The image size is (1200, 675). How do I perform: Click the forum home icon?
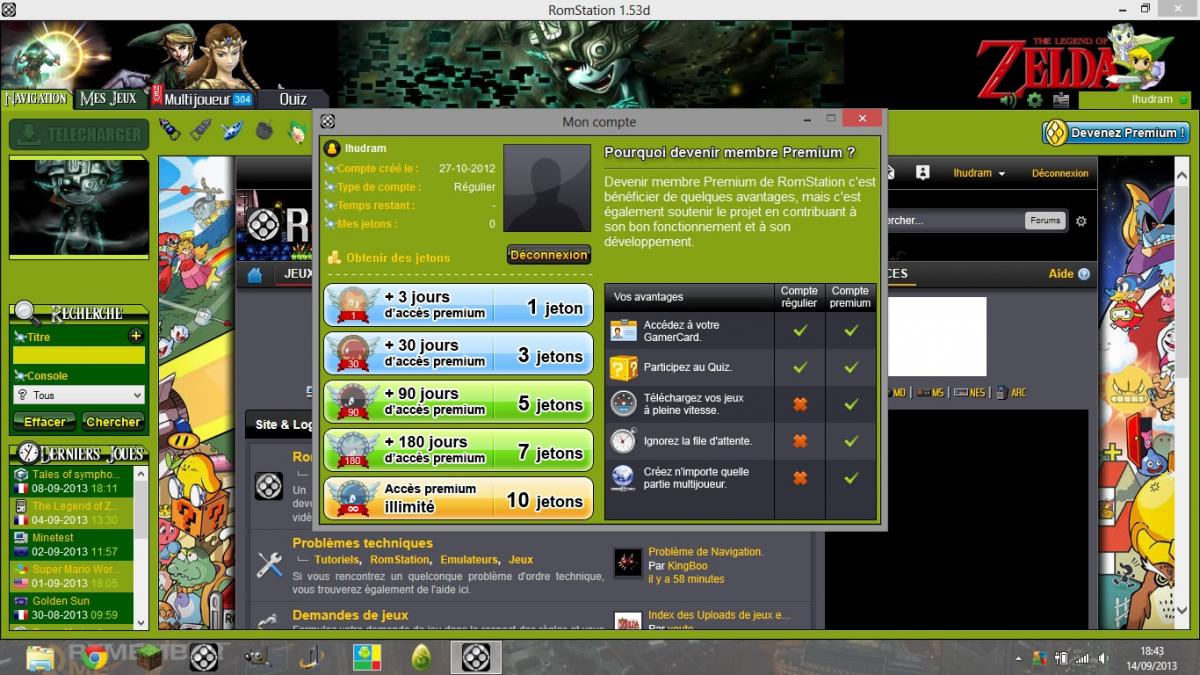pyautogui.click(x=255, y=275)
